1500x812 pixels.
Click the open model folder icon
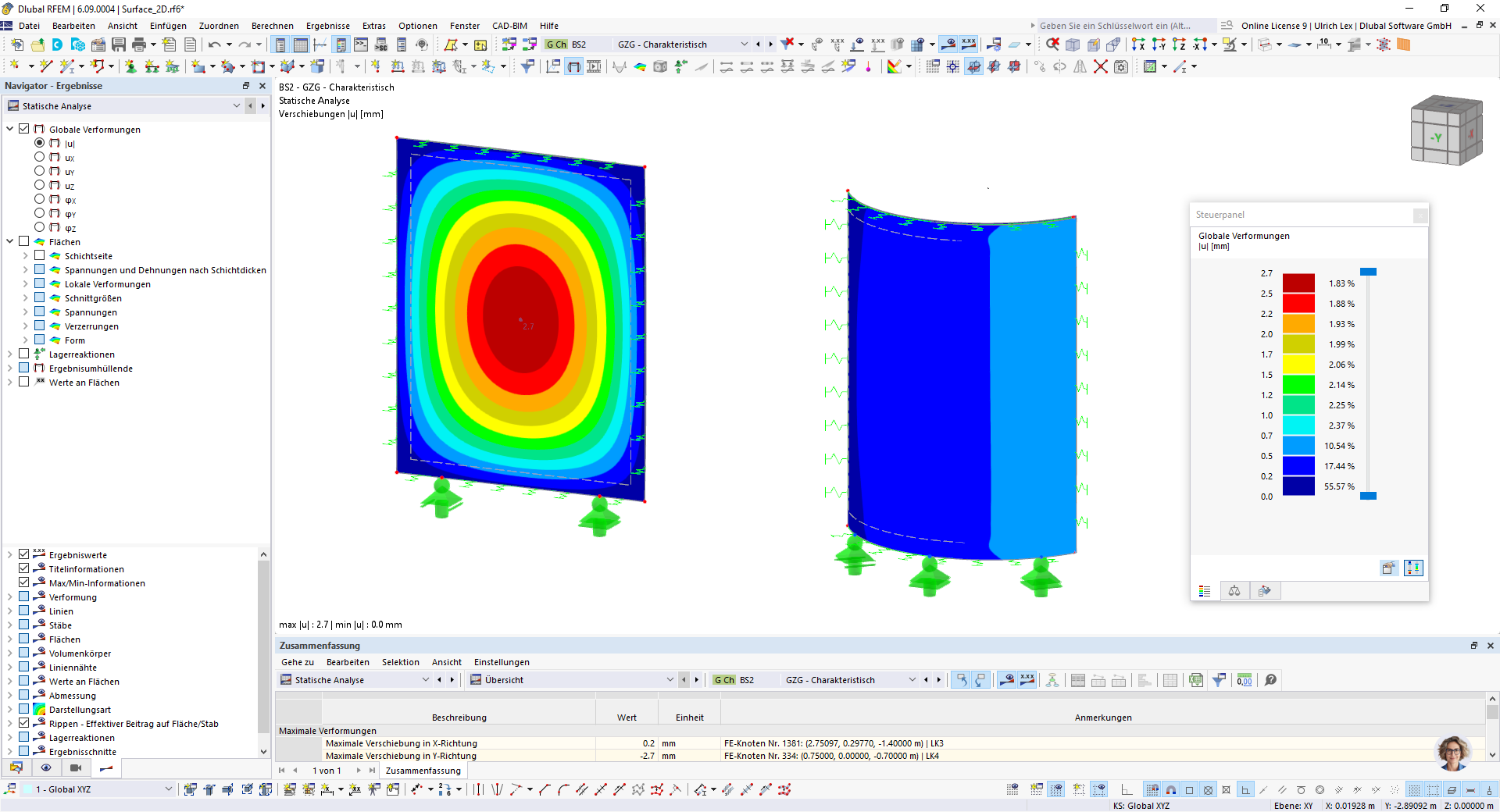click(37, 45)
